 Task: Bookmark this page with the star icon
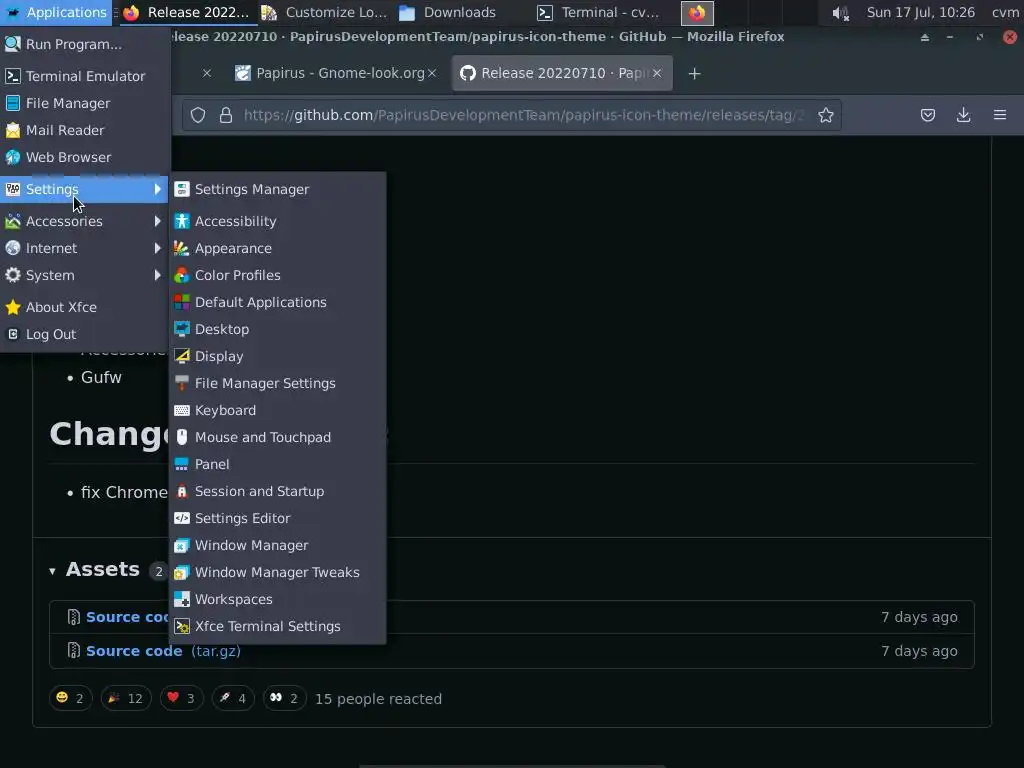(825, 116)
